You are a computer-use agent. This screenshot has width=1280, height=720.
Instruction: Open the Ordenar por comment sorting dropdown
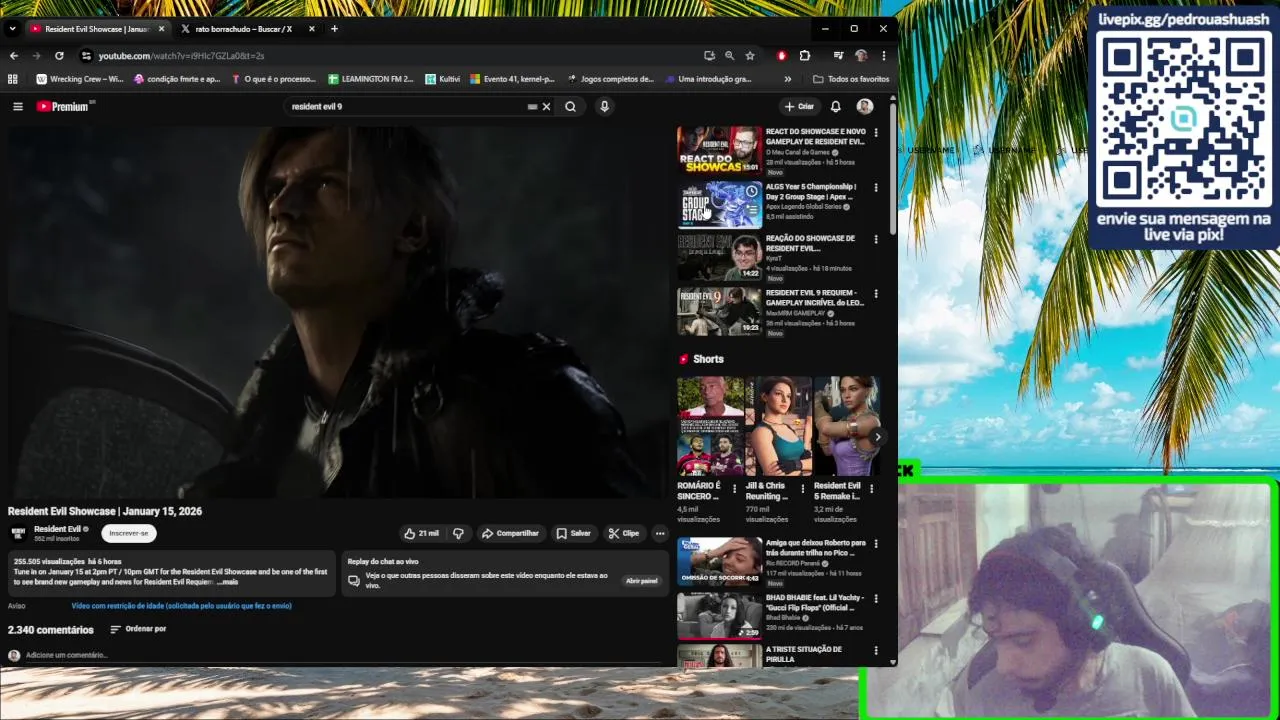[x=138, y=629]
